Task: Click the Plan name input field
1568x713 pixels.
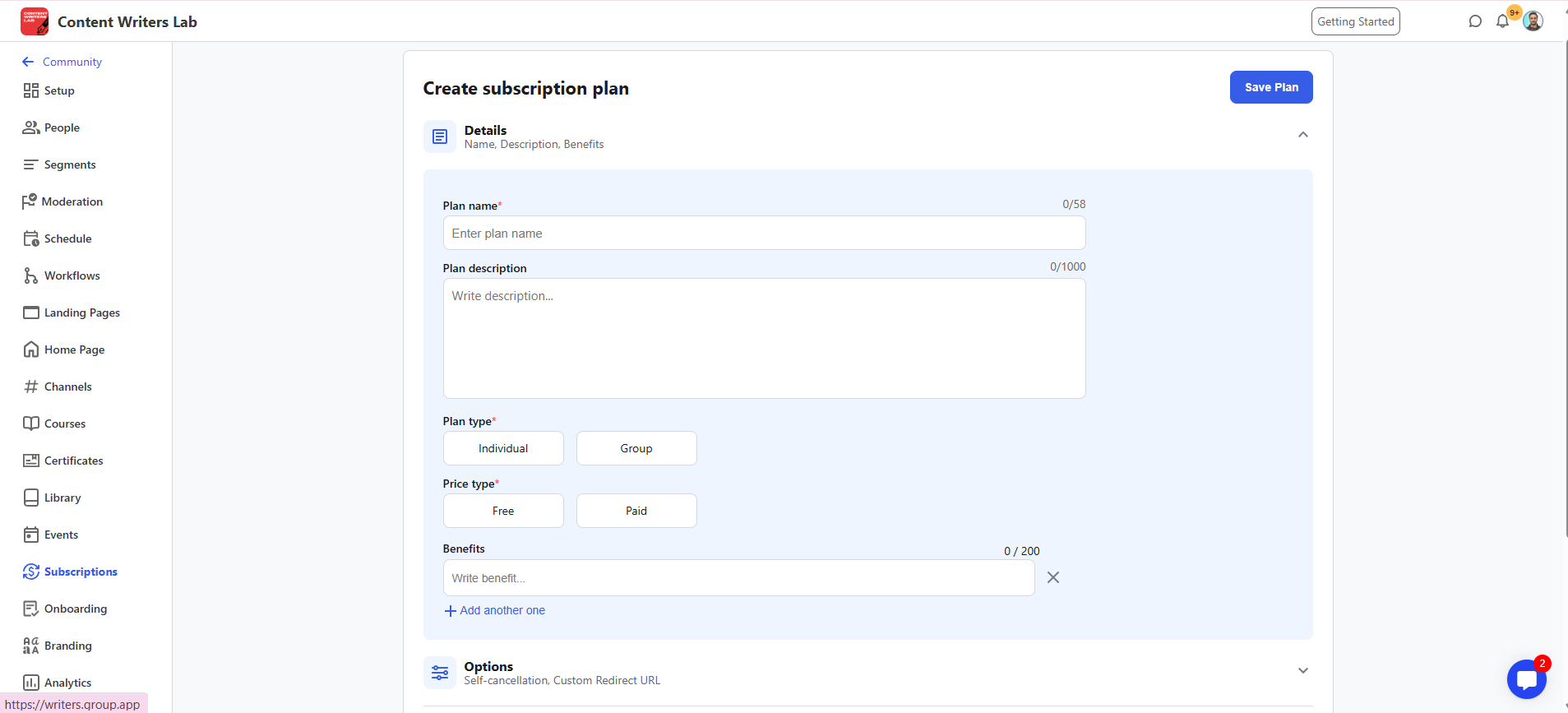Action: [x=764, y=234]
